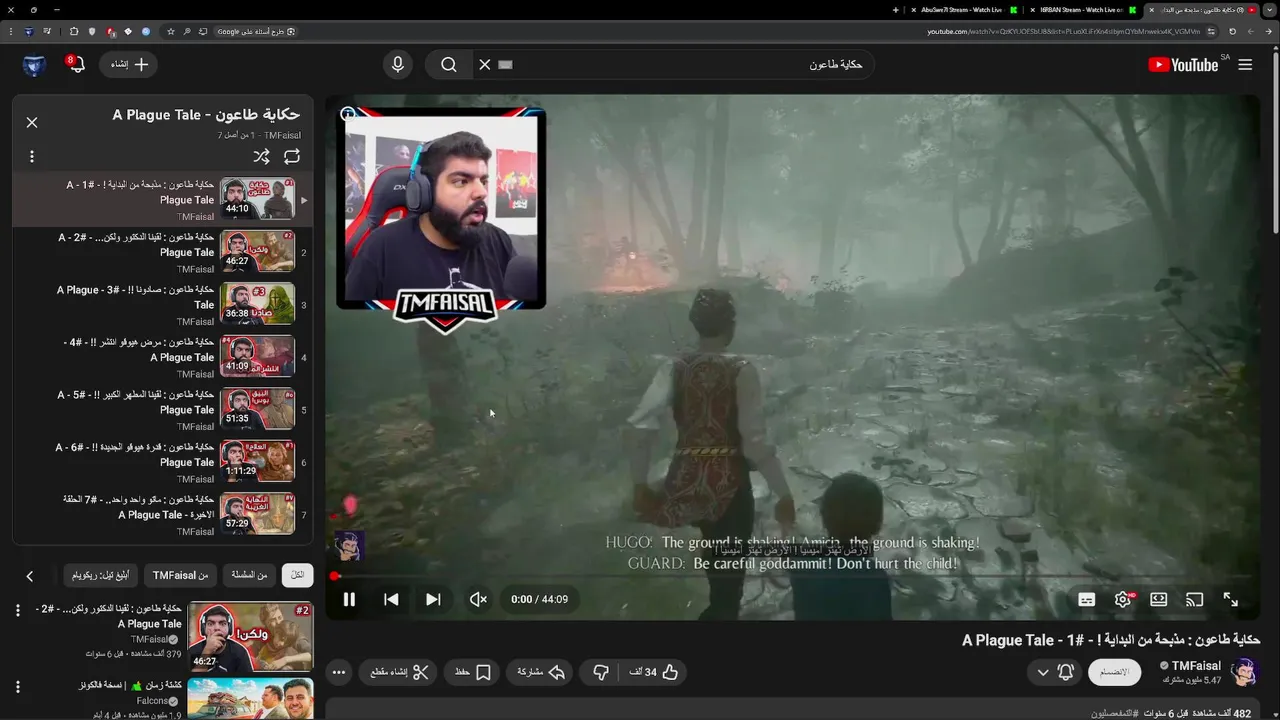This screenshot has height=720, width=1280.
Task: Show more filter chips with the arrow
Action: pos(29,576)
